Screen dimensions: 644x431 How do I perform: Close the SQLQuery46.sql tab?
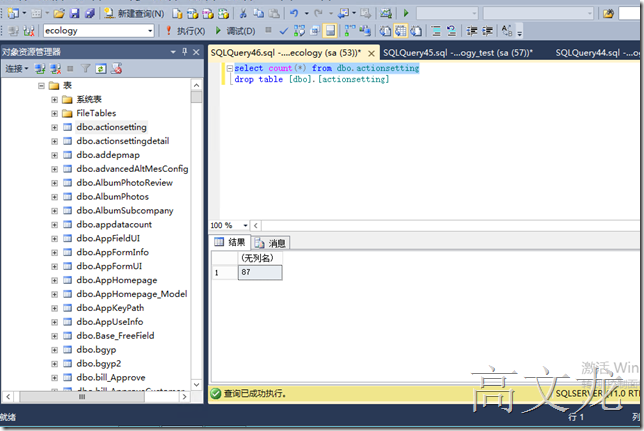point(371,53)
